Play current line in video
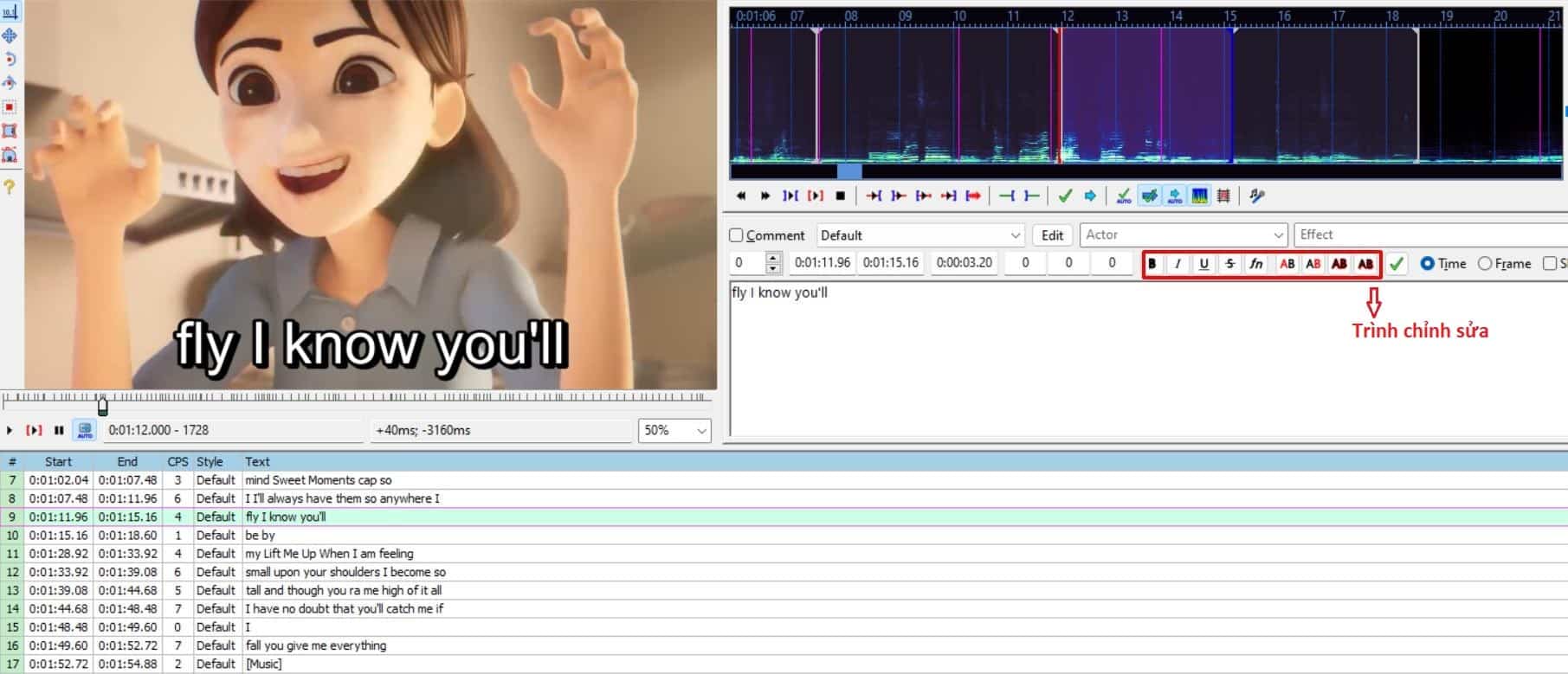 [x=35, y=430]
